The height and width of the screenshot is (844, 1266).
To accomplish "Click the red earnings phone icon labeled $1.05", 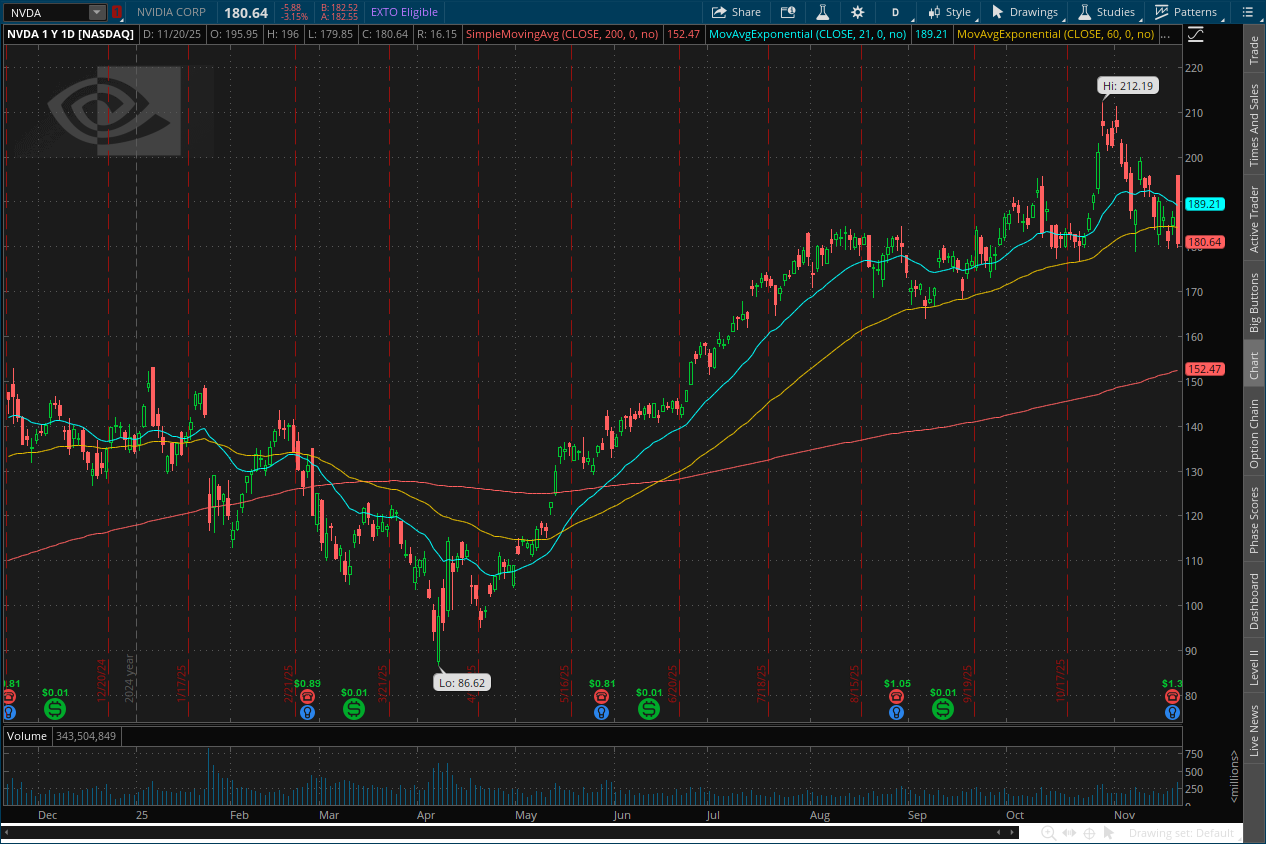I will coord(896,696).
